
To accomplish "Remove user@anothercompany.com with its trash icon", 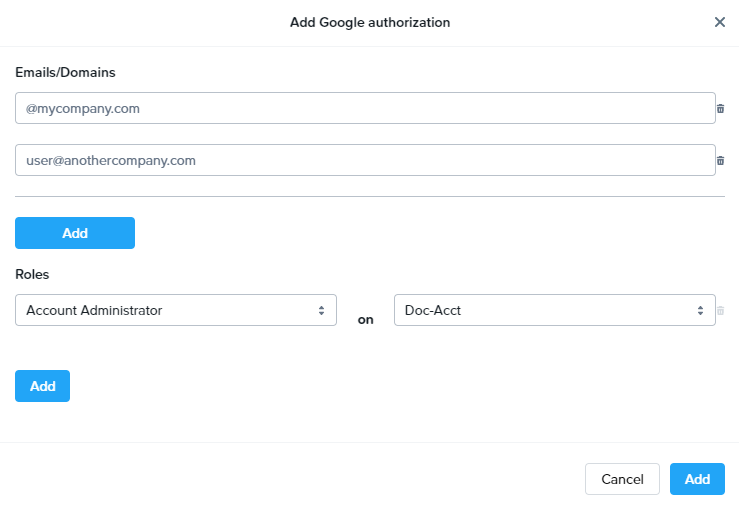I will point(720,161).
